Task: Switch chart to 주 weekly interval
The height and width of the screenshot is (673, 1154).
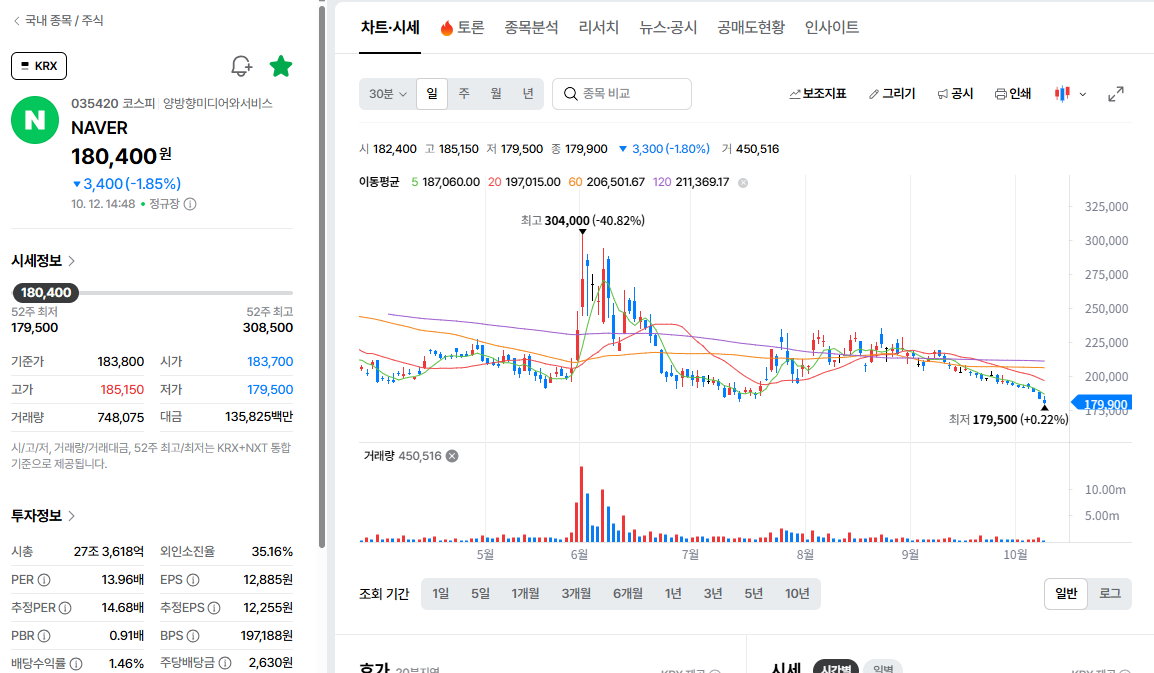Action: tap(464, 94)
